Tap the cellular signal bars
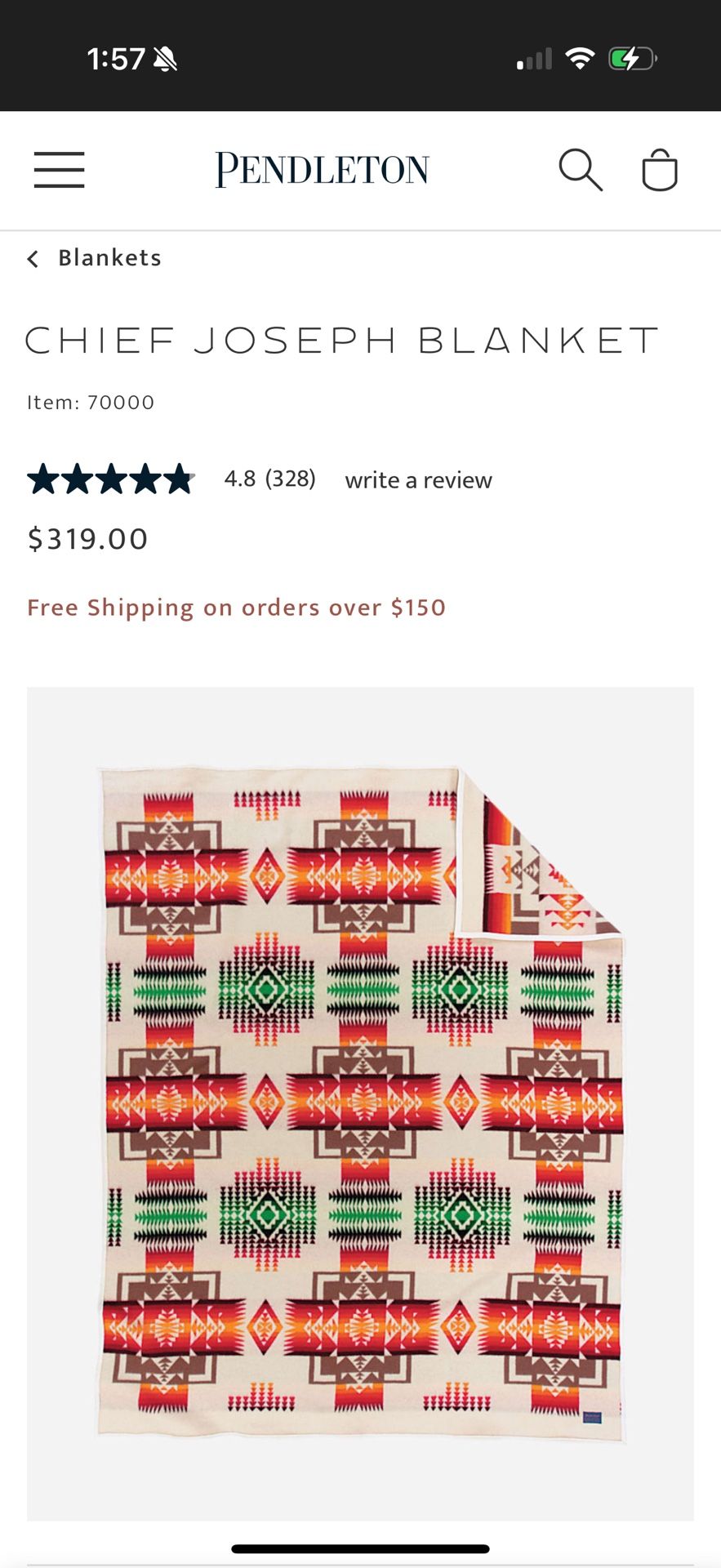 click(534, 59)
